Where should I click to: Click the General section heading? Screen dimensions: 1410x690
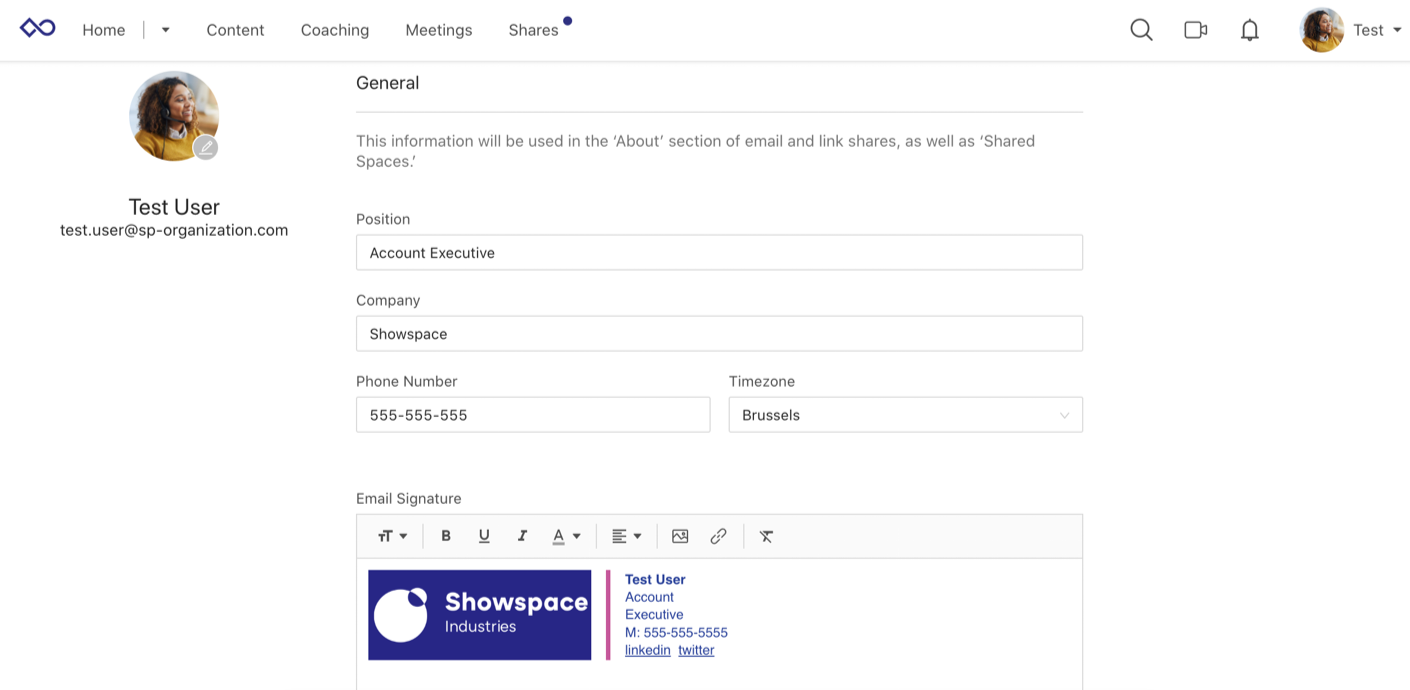click(387, 83)
